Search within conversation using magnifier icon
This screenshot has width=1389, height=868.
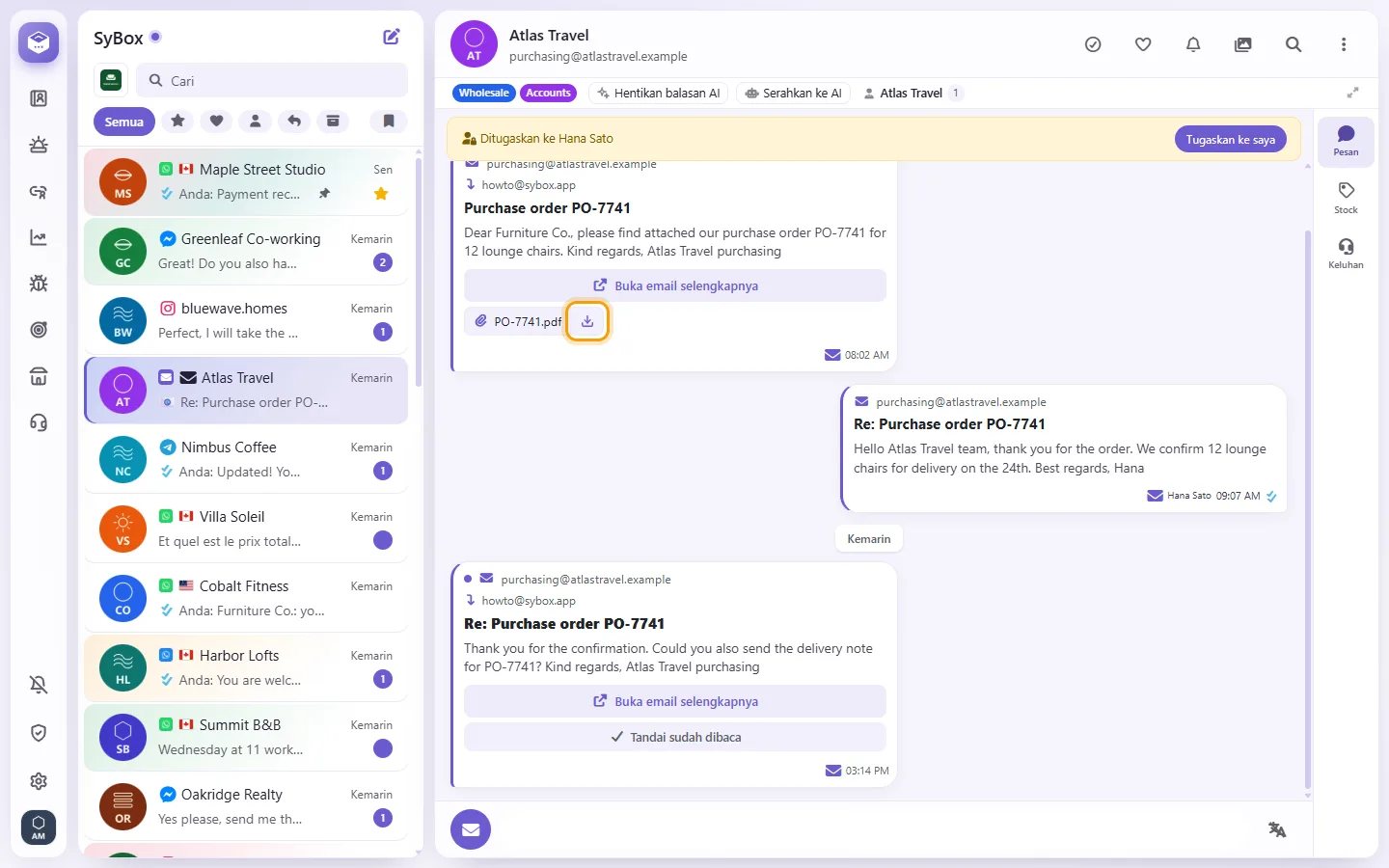1294,44
